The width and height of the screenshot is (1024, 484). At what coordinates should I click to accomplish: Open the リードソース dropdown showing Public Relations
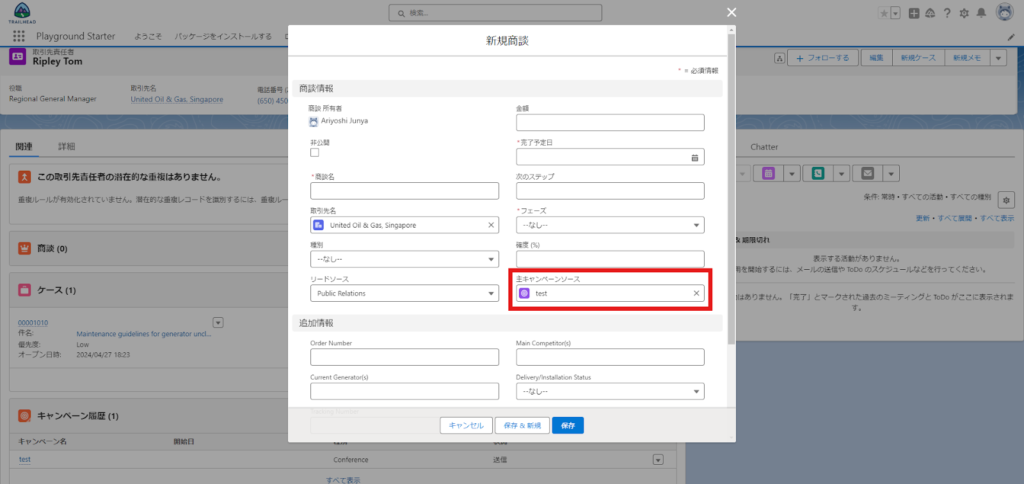pyautogui.click(x=404, y=293)
